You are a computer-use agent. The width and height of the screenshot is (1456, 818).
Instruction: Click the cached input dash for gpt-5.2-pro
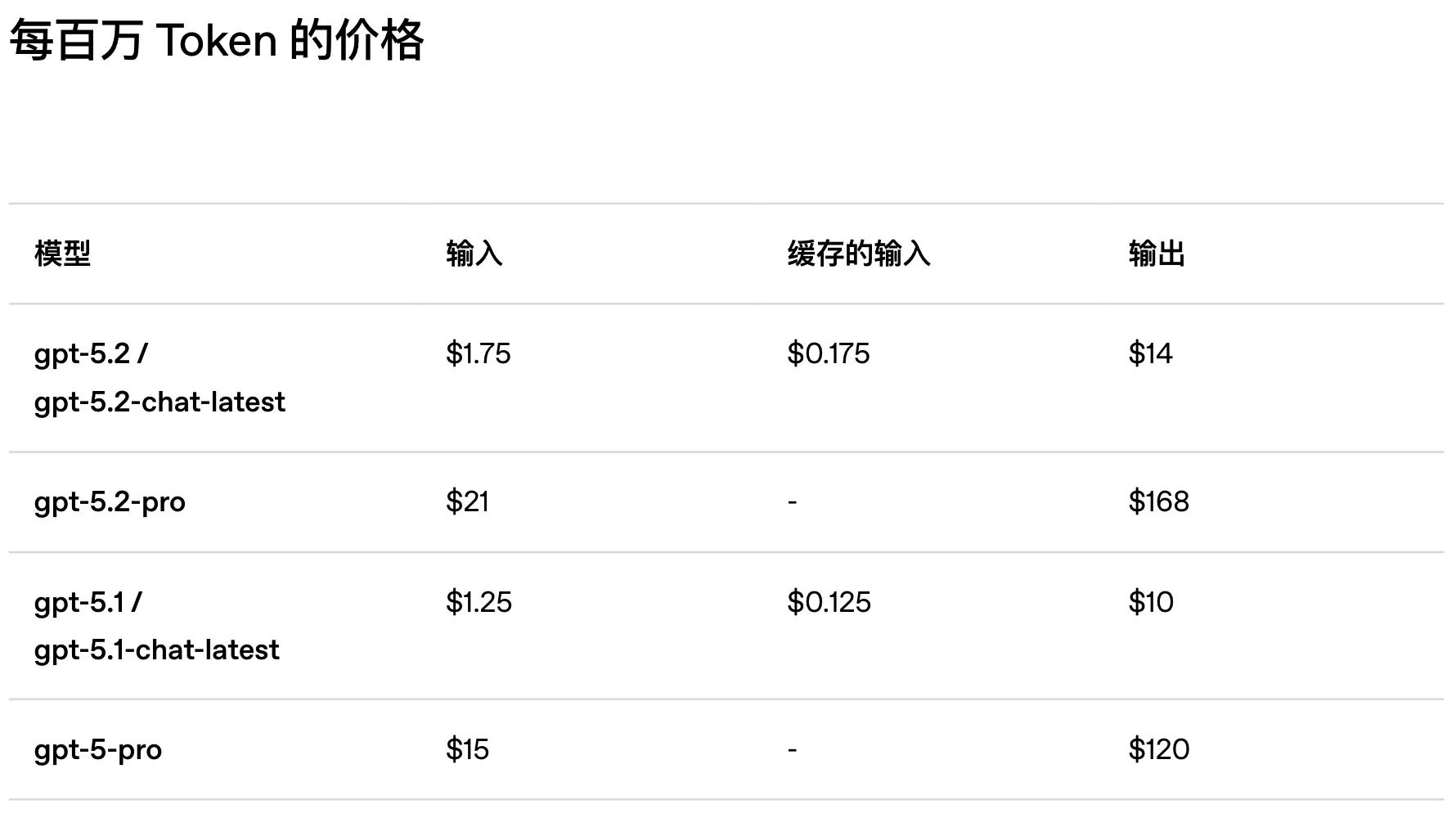pos(792,501)
